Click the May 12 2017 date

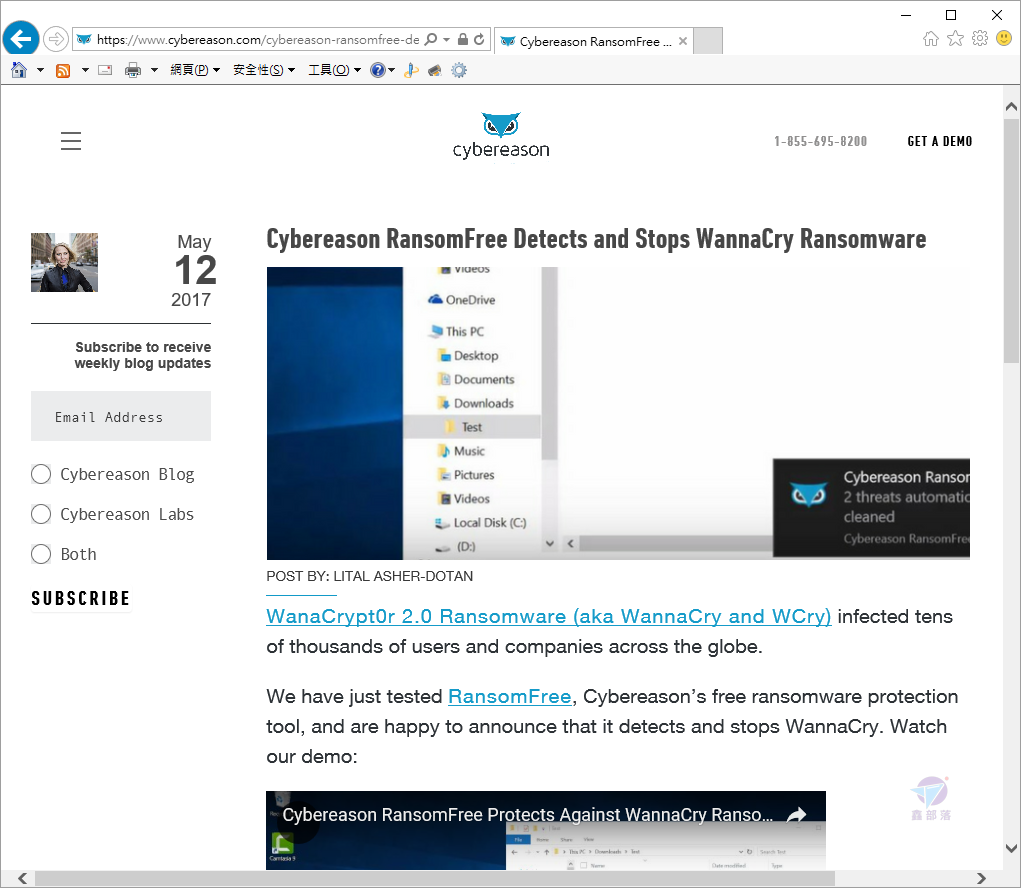click(x=193, y=270)
